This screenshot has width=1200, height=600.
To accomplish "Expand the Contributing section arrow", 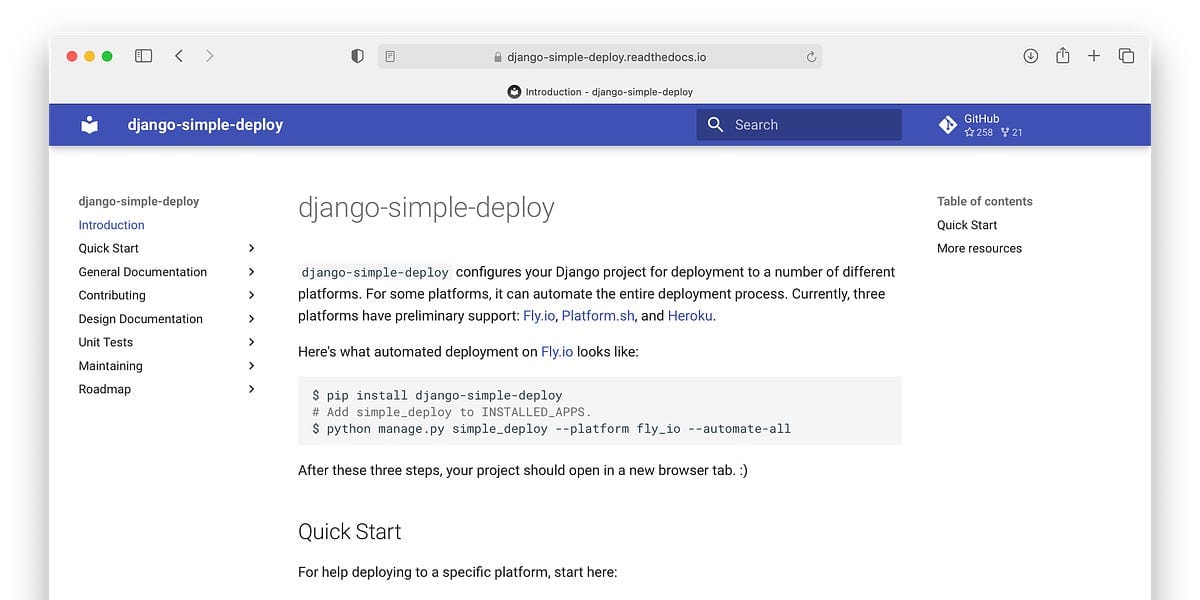I will 251,295.
